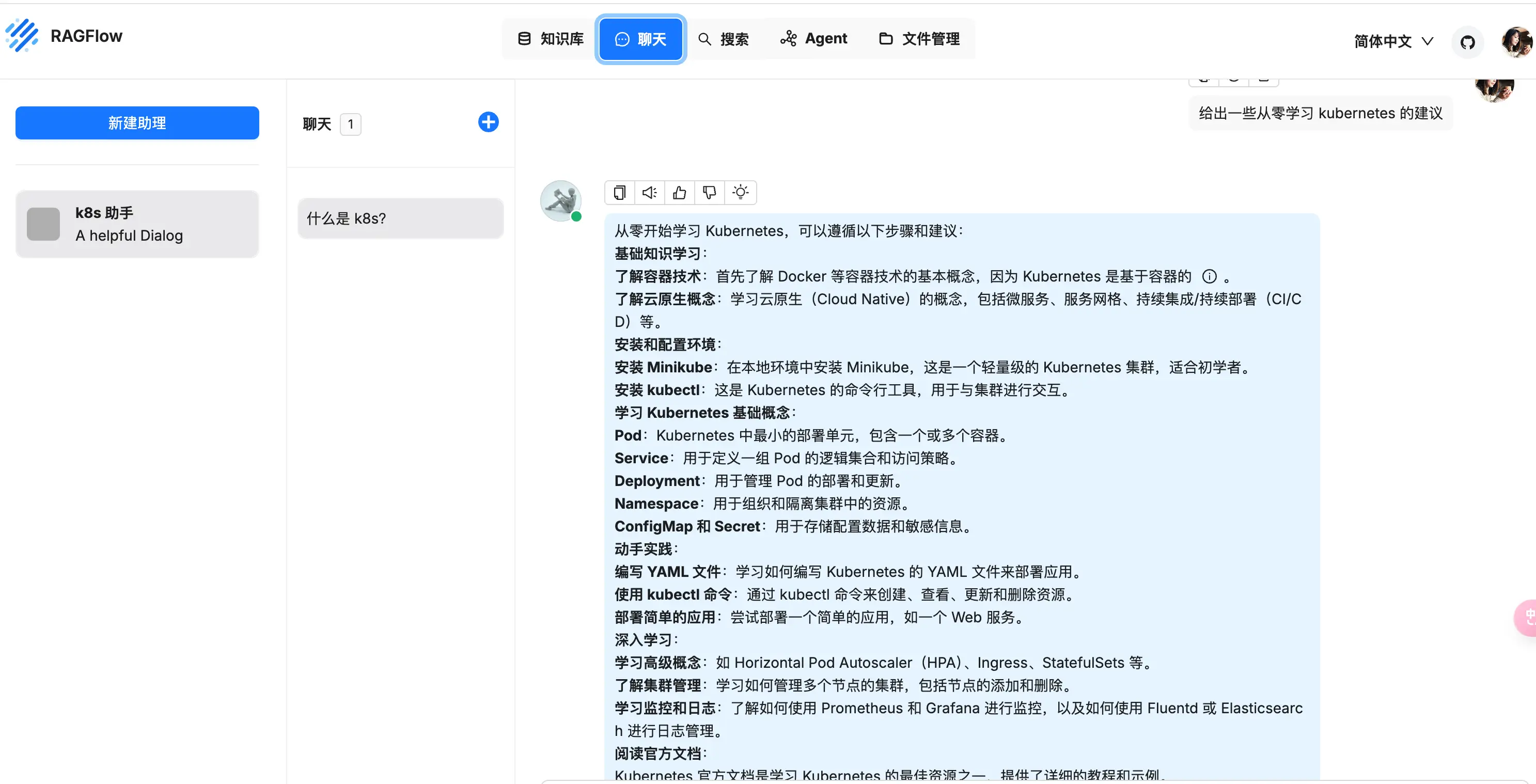Viewport: 1536px width, 784px height.
Task: Click the 学习监控和日志 line
Action: tap(959, 719)
